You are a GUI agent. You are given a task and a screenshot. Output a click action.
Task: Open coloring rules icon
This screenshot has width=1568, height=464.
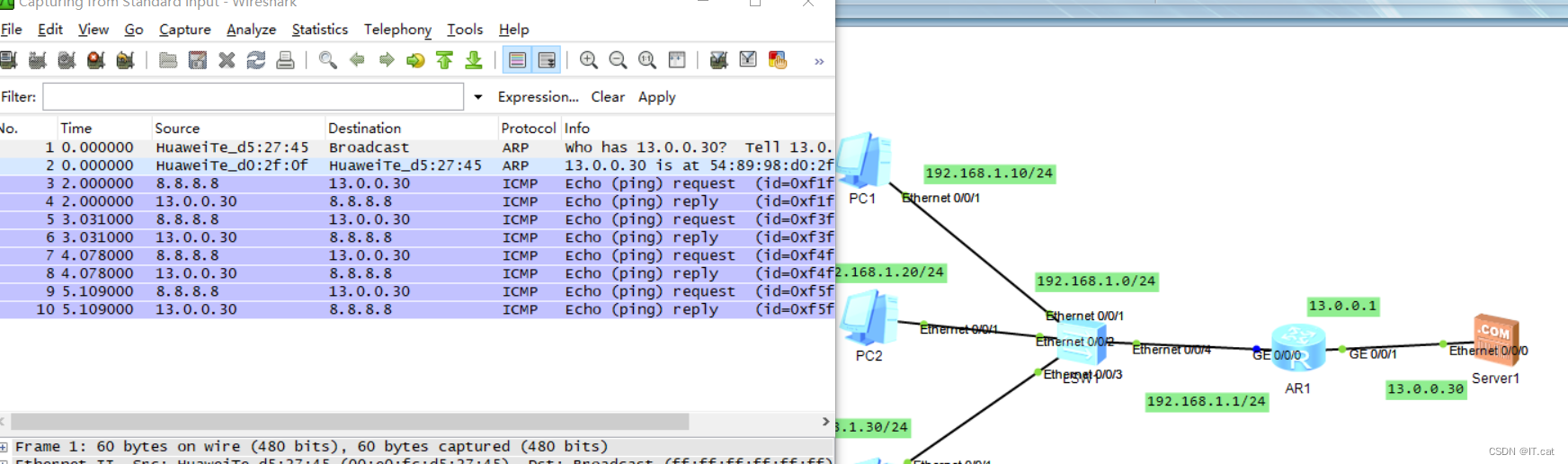(x=778, y=60)
